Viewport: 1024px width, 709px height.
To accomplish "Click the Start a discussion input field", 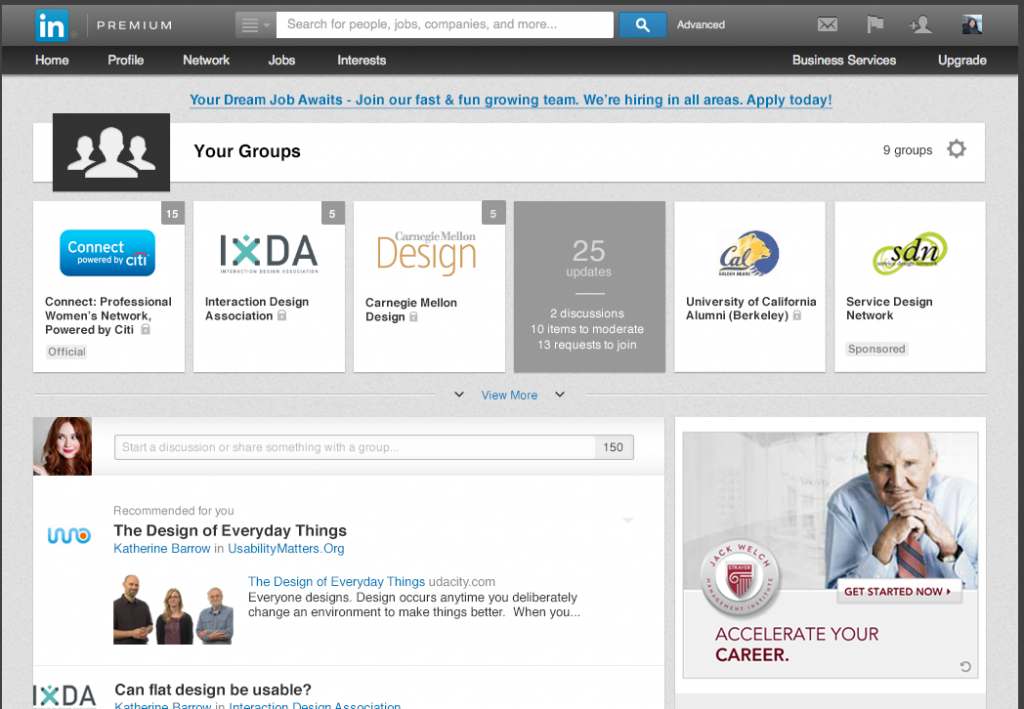I will tap(355, 447).
